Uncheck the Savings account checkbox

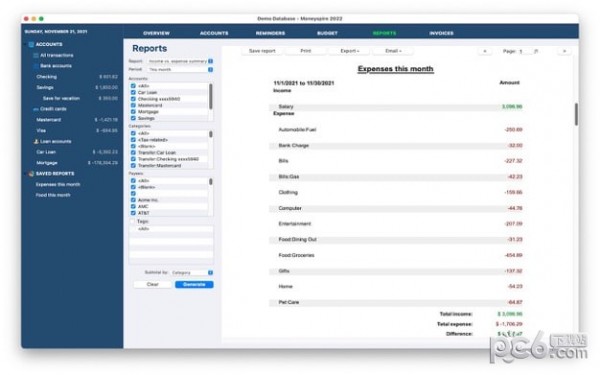[x=133, y=118]
